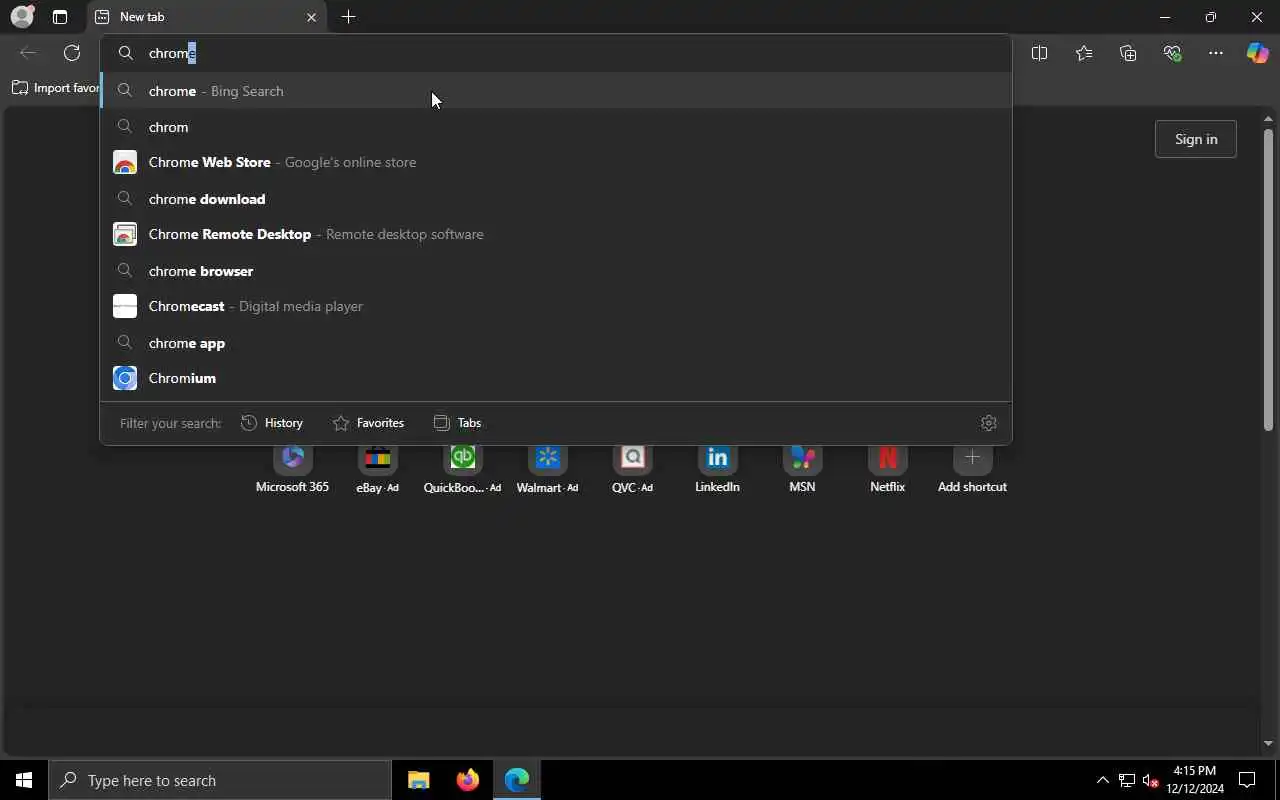Click into the address bar text field

point(555,53)
